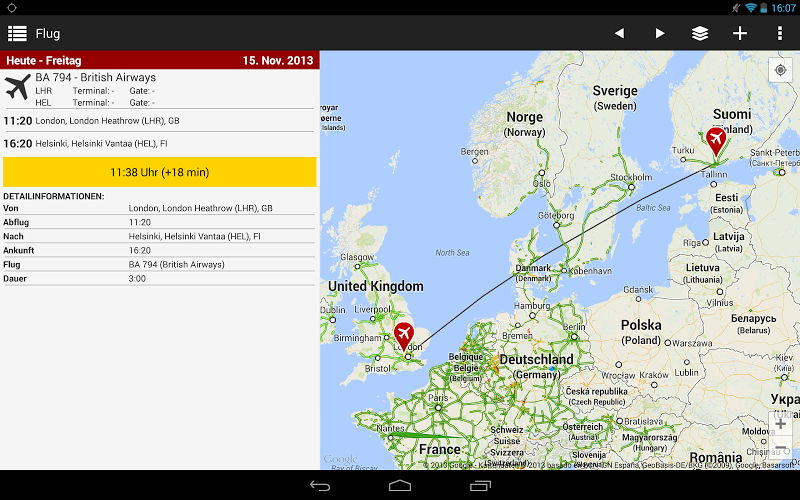This screenshot has width=800, height=500.
Task: Tap the Ankunft row value 16:20
Action: point(140,251)
